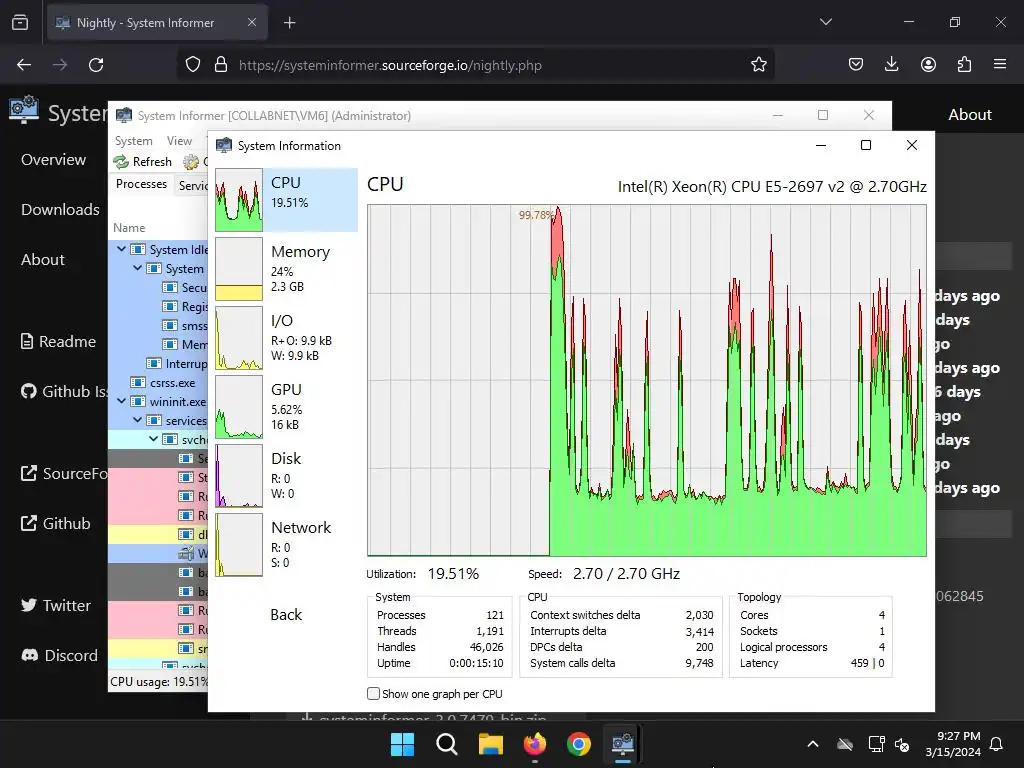
Task: Open a new browser tab with plus
Action: pos(289,23)
